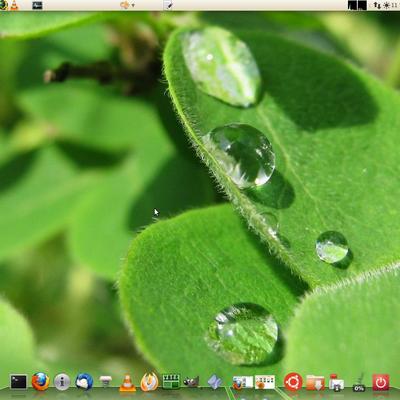Click VLC cone icon in top panel
400x400 pixels.
pyautogui.click(x=14, y=5)
